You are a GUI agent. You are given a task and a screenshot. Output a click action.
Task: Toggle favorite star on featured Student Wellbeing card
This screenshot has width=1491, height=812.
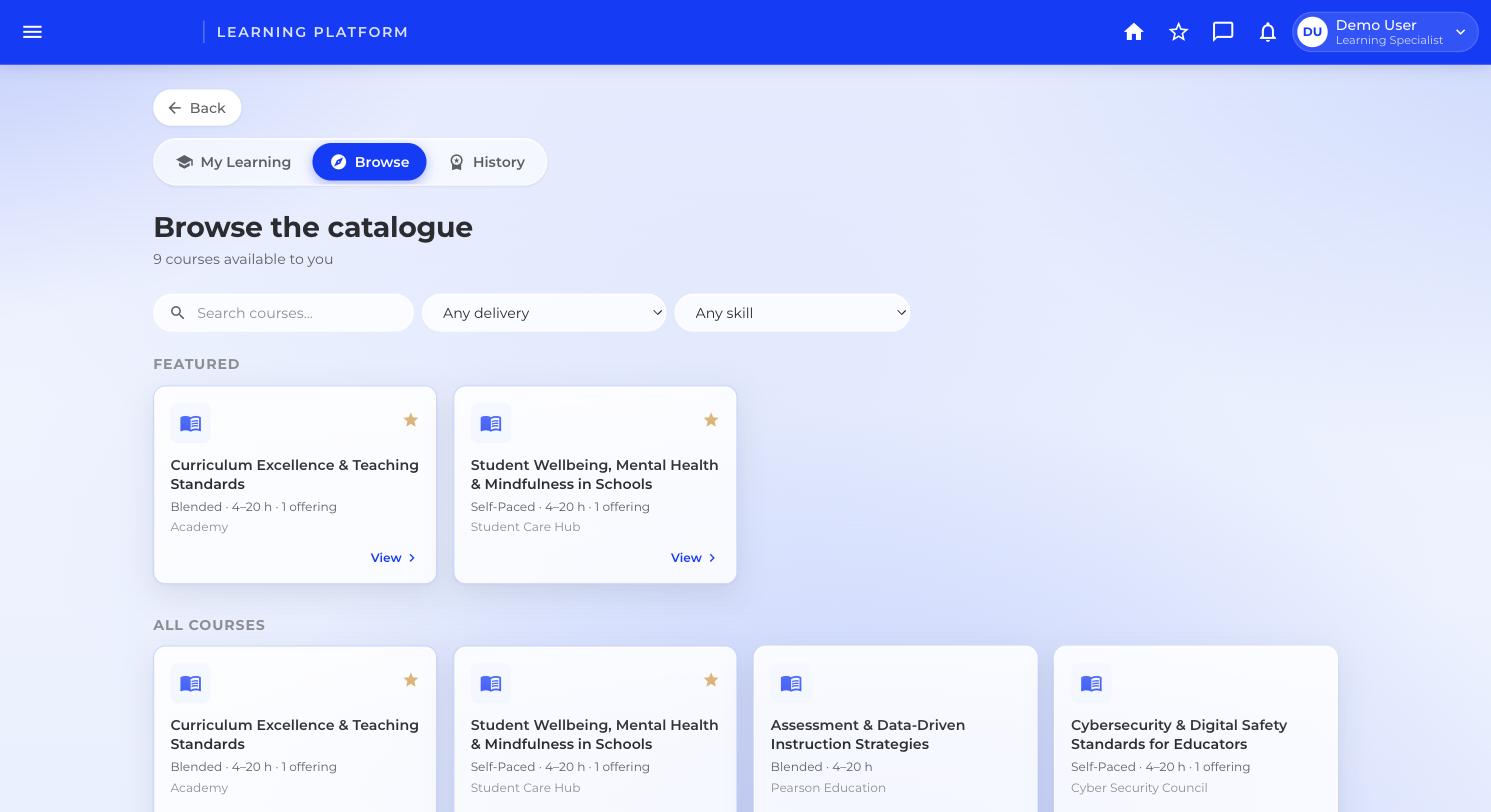711,420
